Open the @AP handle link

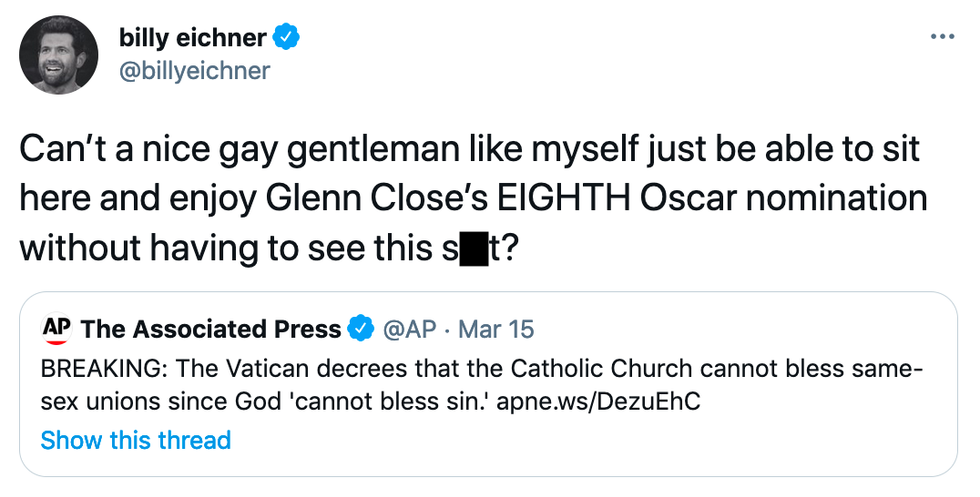(x=408, y=329)
